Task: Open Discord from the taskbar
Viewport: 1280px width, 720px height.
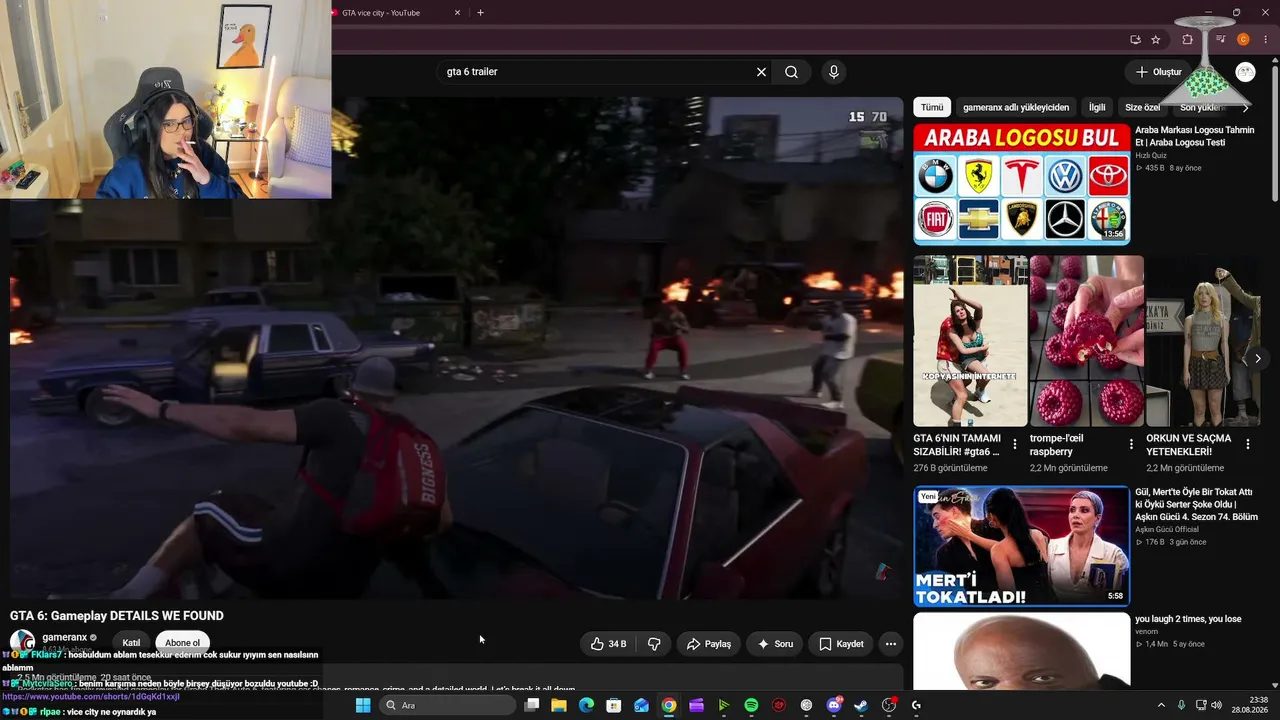Action: [834, 705]
